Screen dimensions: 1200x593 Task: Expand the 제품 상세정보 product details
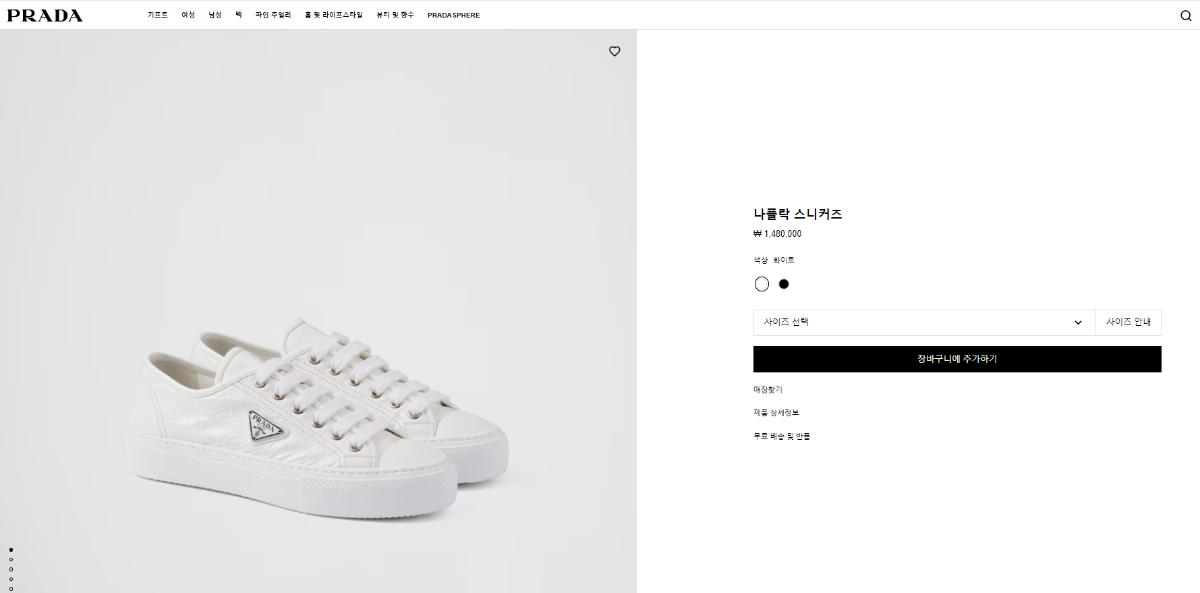776,412
